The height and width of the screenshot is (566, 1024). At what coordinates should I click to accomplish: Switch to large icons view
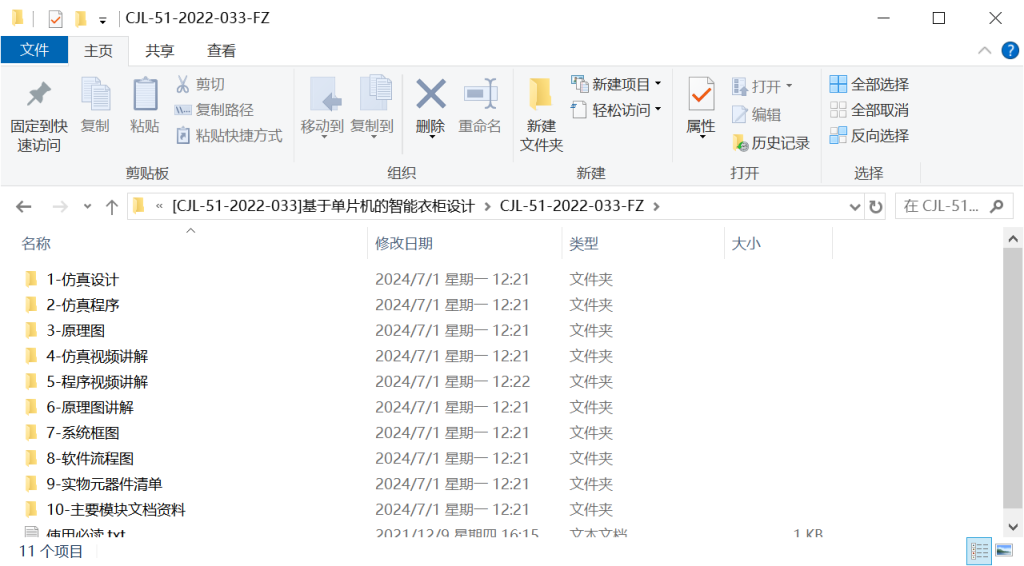pyautogui.click(x=1004, y=551)
